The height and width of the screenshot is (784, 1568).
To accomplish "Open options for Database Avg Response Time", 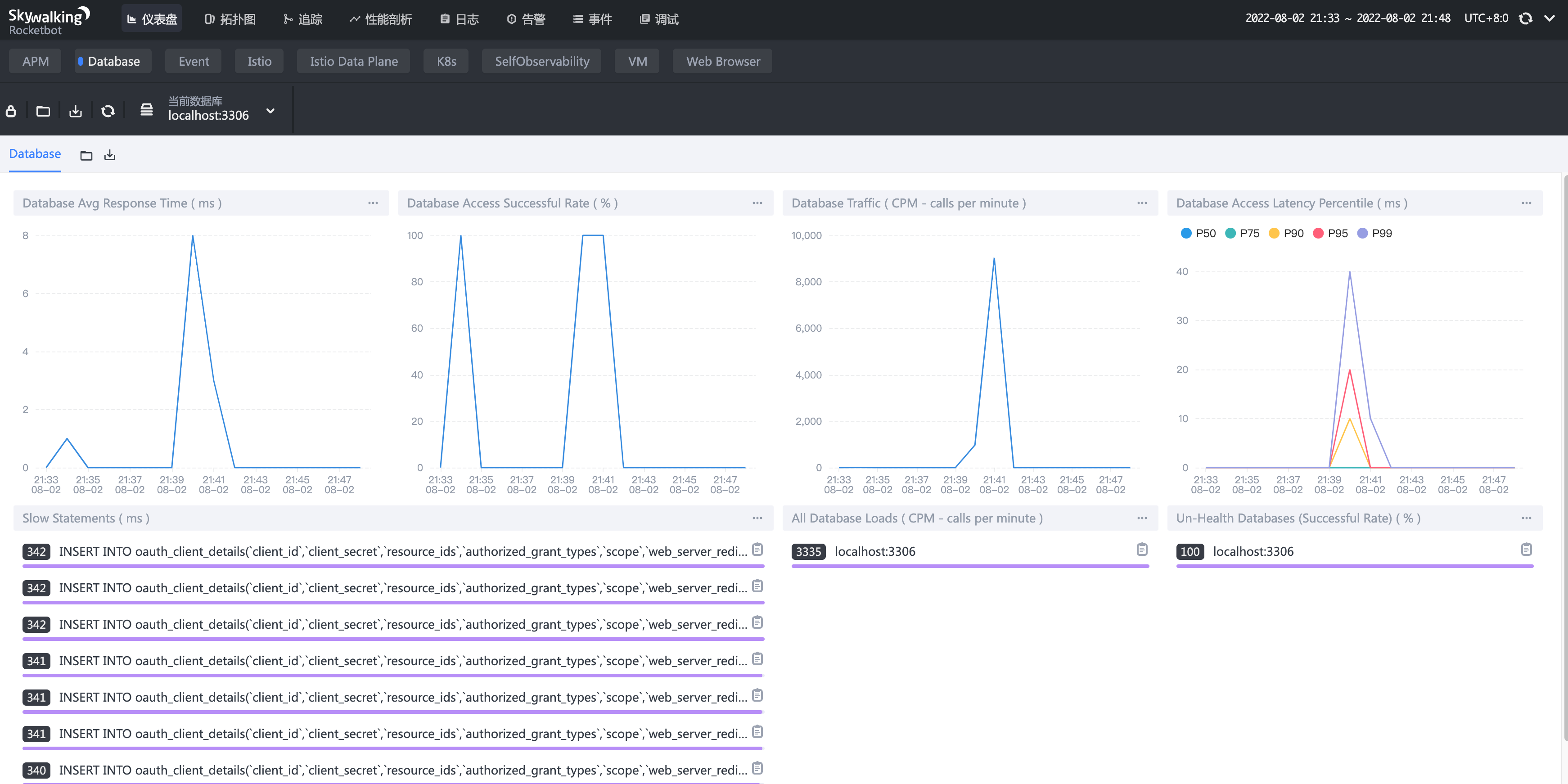I will [373, 203].
